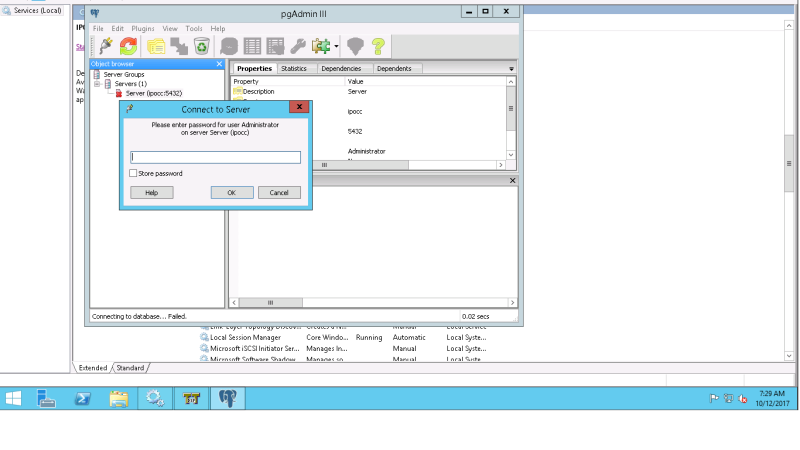800x450 pixels.
Task: Click the recycle bin Drop object icon
Action: [x=202, y=46]
